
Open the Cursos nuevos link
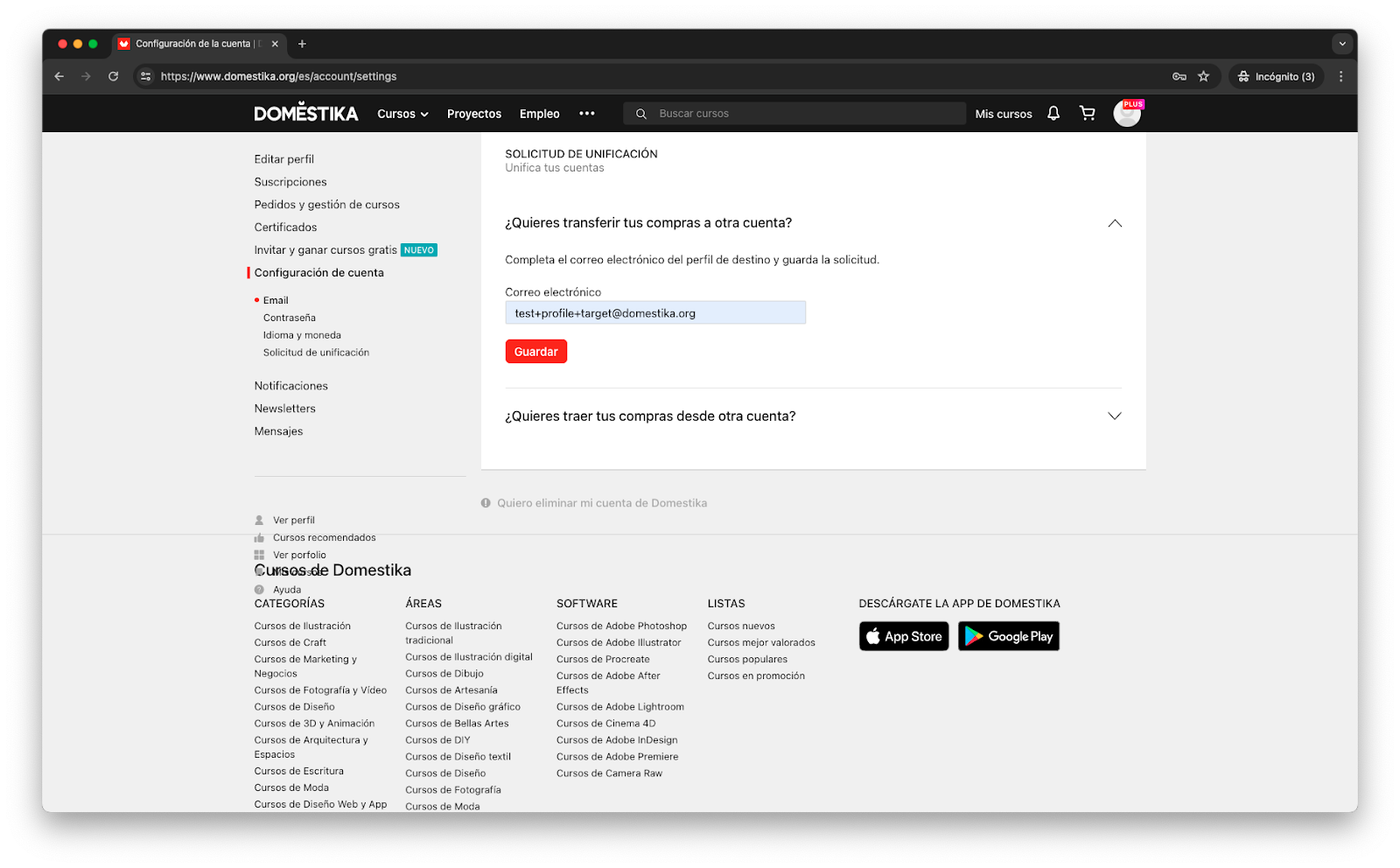(741, 626)
